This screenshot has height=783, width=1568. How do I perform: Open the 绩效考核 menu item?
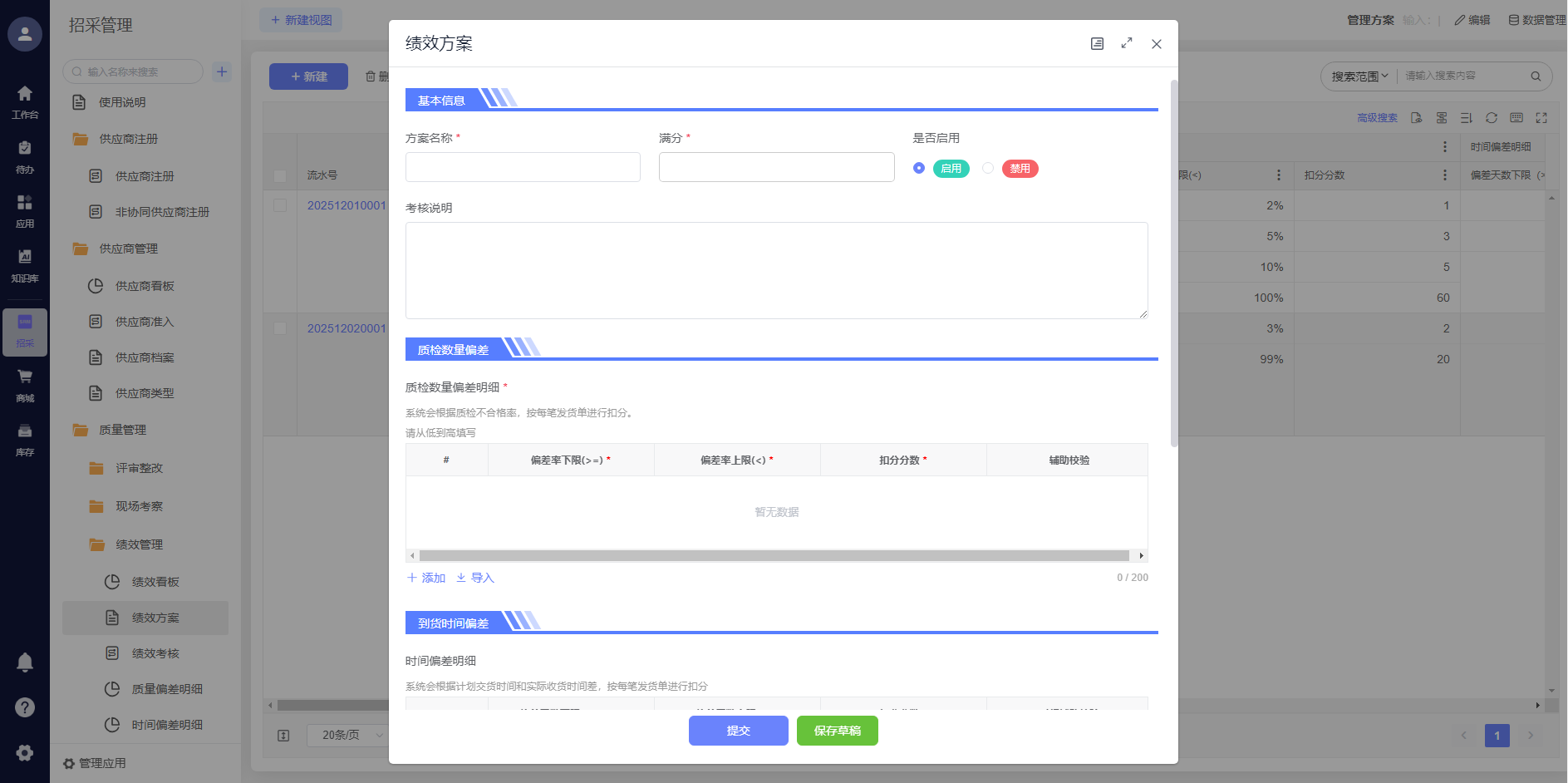pos(155,653)
